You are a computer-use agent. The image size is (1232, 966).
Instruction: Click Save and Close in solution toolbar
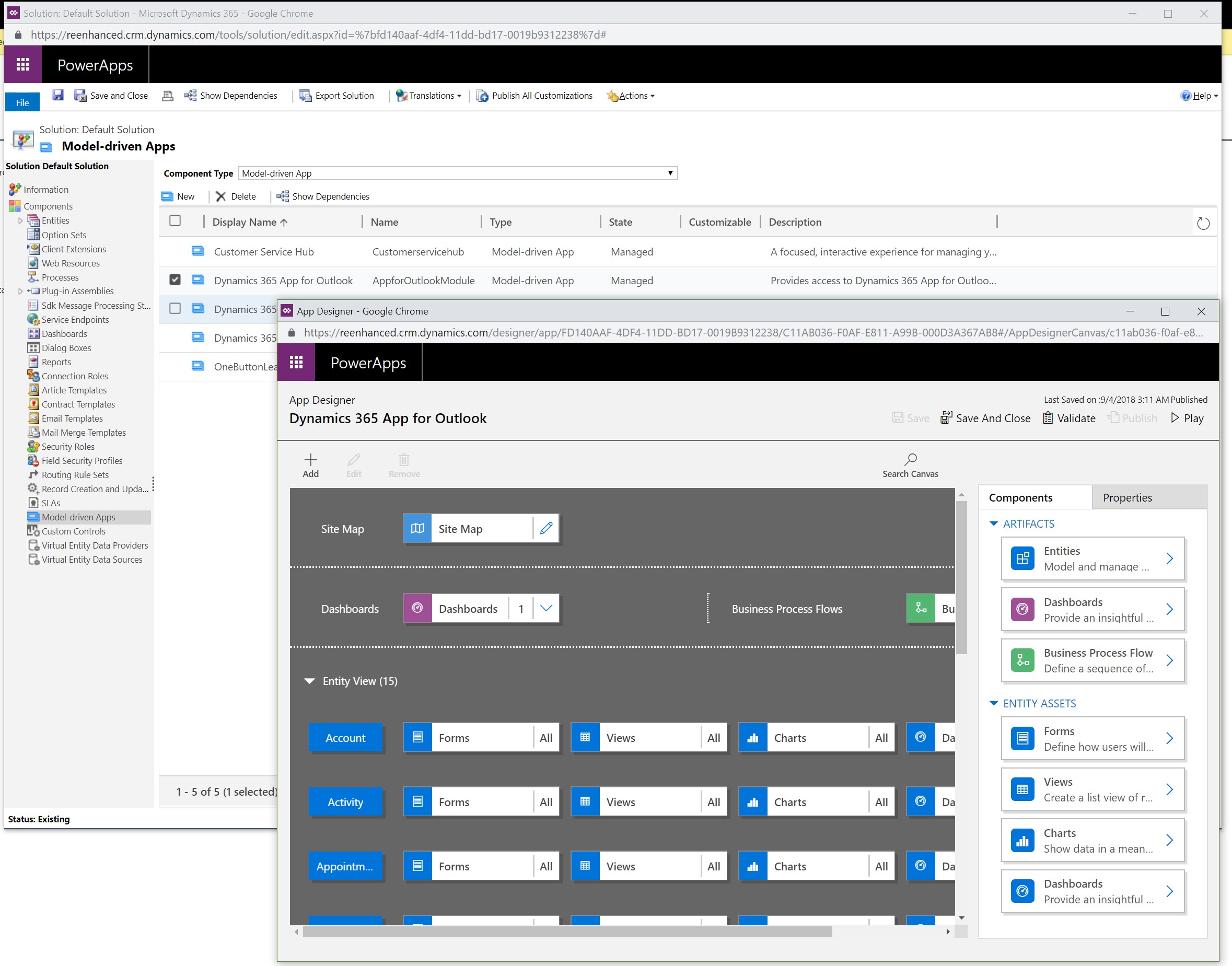(x=111, y=96)
